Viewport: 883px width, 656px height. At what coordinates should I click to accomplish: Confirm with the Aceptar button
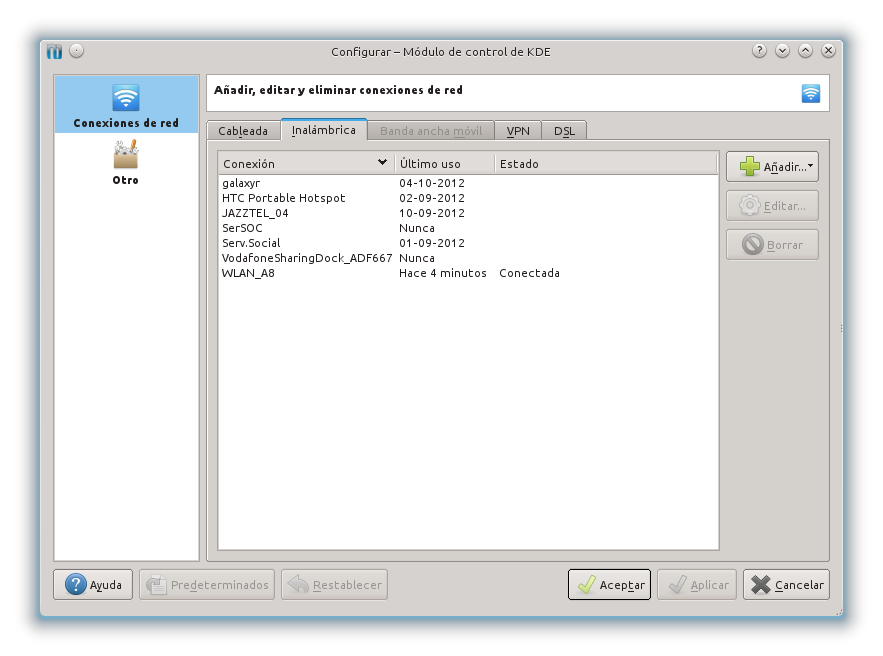pyautogui.click(x=609, y=584)
